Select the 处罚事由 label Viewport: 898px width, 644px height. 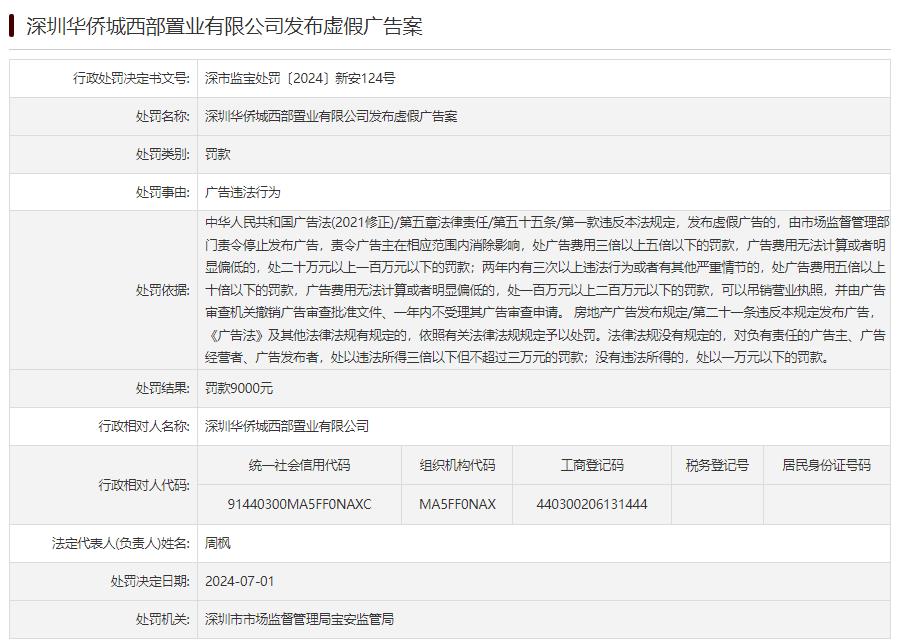tap(163, 193)
